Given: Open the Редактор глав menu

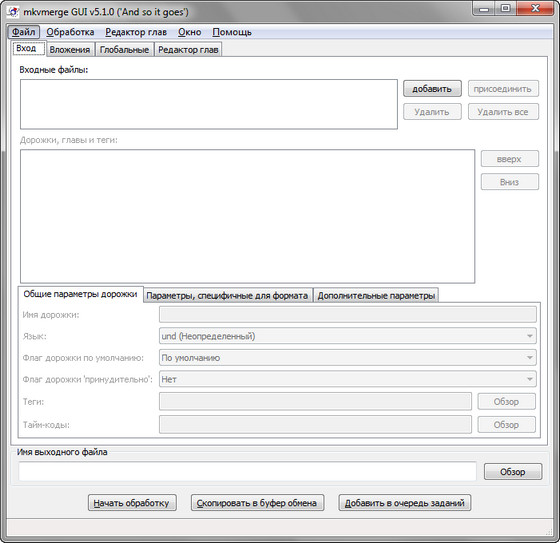Looking at the screenshot, I should [x=136, y=32].
